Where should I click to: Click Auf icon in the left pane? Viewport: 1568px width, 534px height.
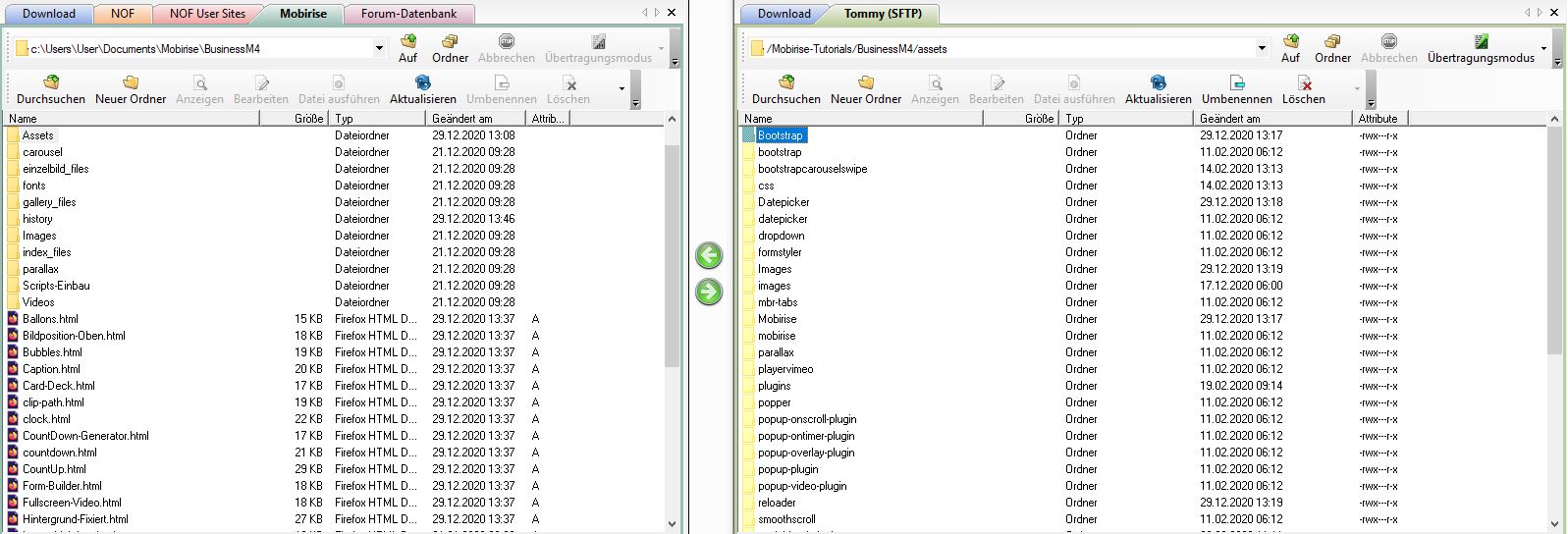click(407, 48)
